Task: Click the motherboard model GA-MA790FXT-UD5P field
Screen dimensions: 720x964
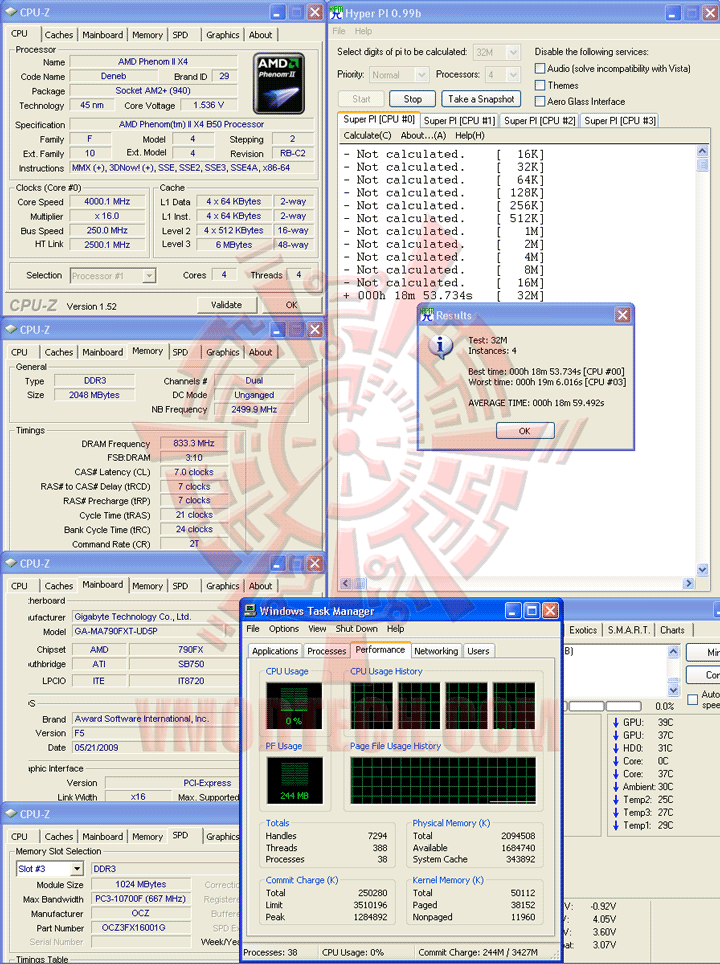Action: (x=156, y=631)
